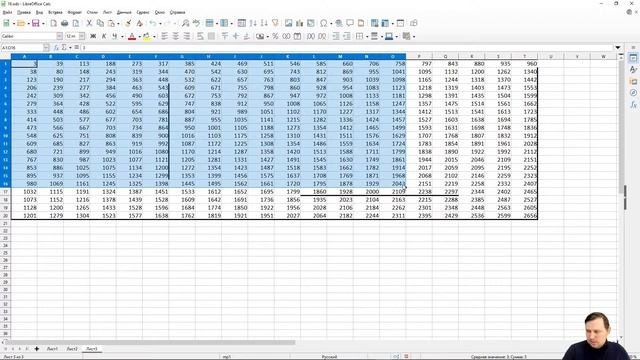Click the Print Preview icon
Viewport: 640px width, 360px height.
[x=76, y=23]
